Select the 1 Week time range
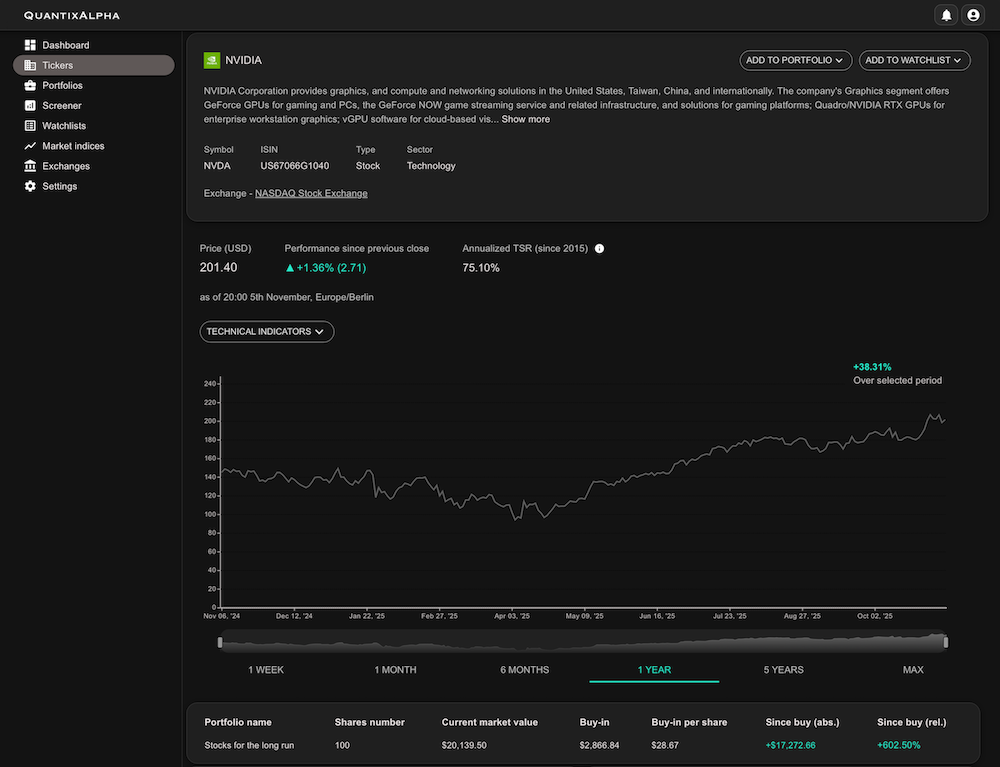The image size is (1000, 767). pos(266,669)
